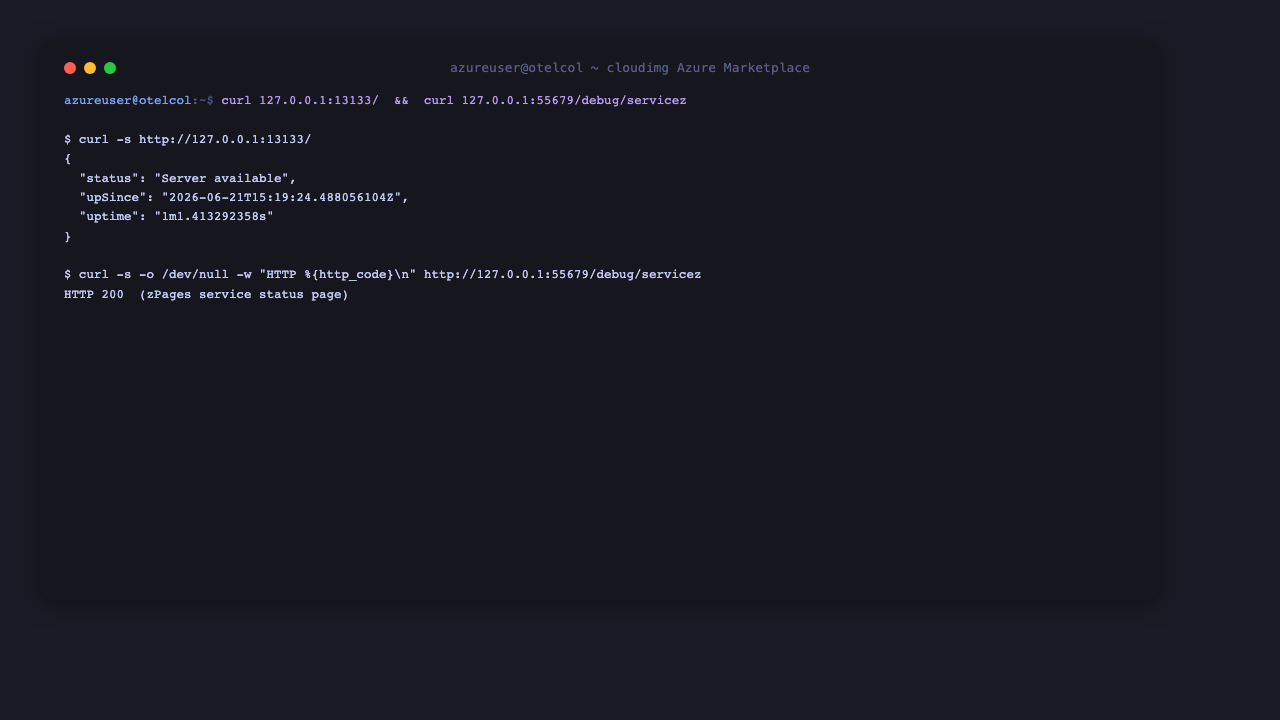
Task: Click the closing curly brace line
Action: (68, 237)
